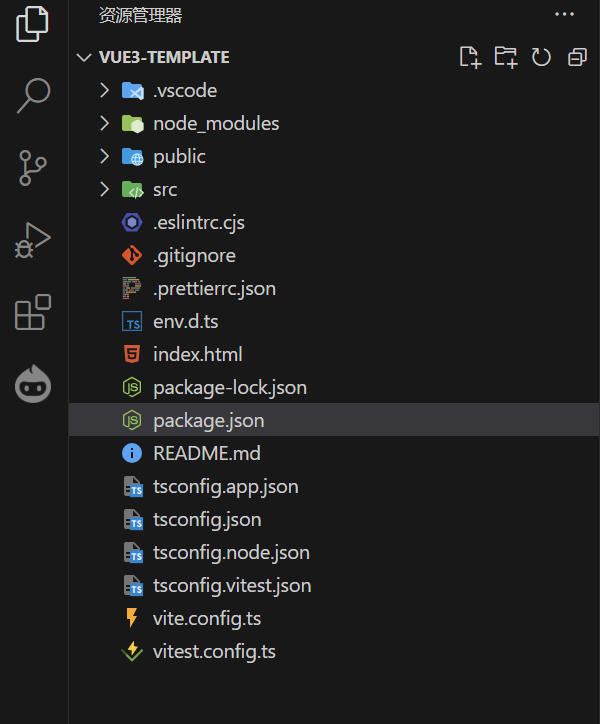Open the Run and Debug view
The image size is (600, 724).
click(33, 241)
